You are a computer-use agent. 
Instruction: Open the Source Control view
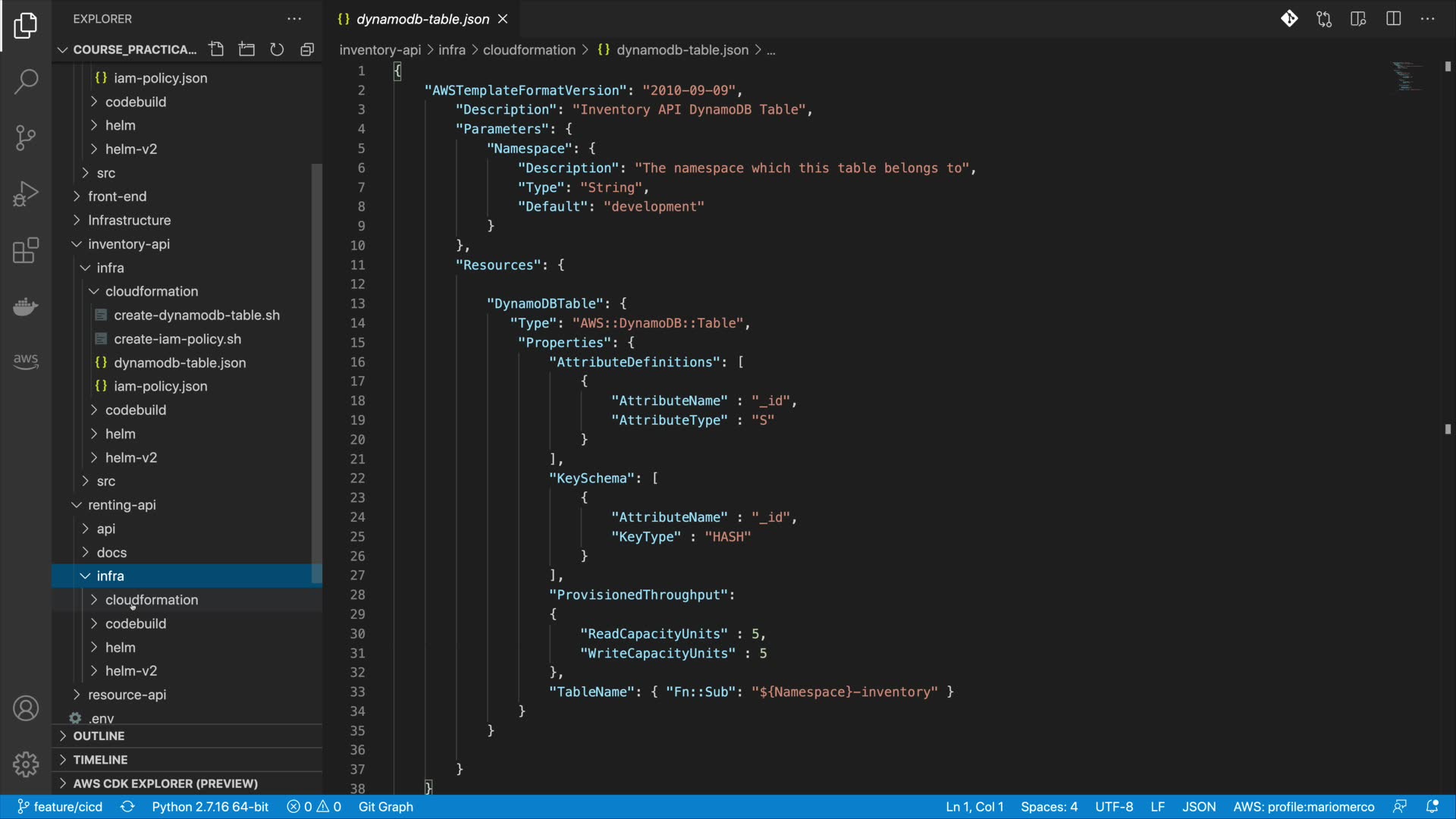(x=26, y=137)
